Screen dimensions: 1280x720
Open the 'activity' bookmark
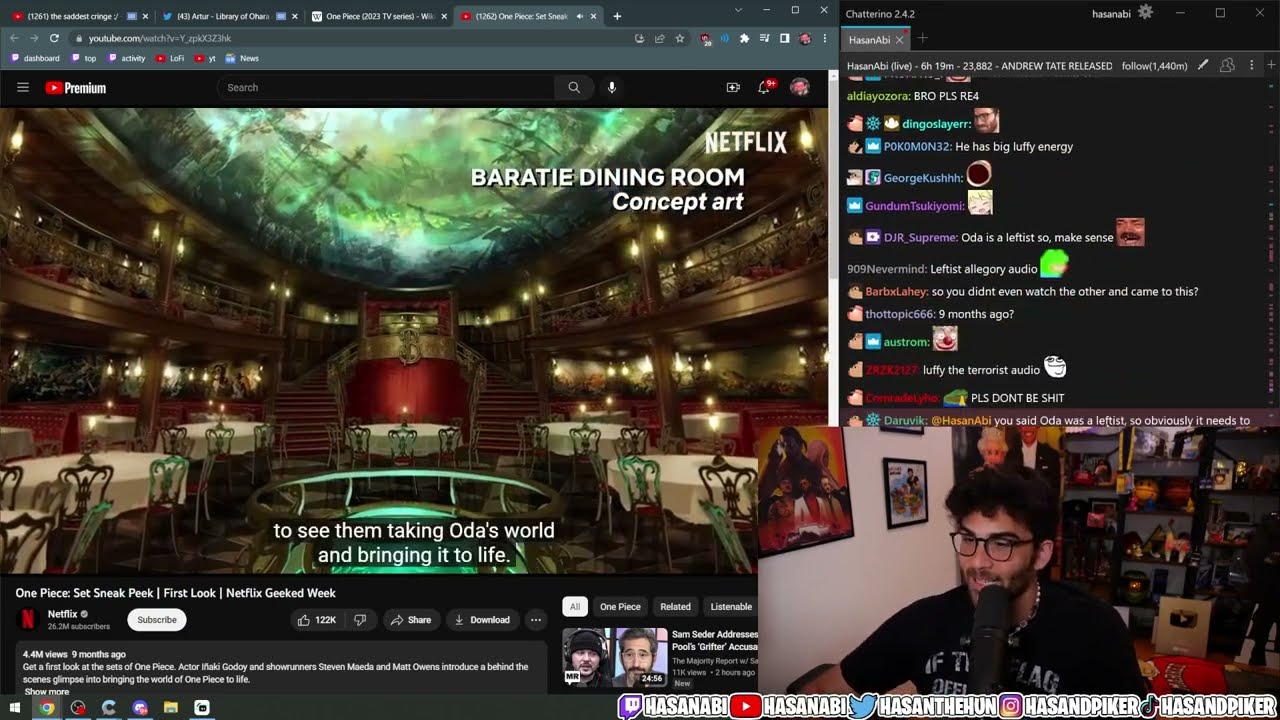pyautogui.click(x=127, y=58)
